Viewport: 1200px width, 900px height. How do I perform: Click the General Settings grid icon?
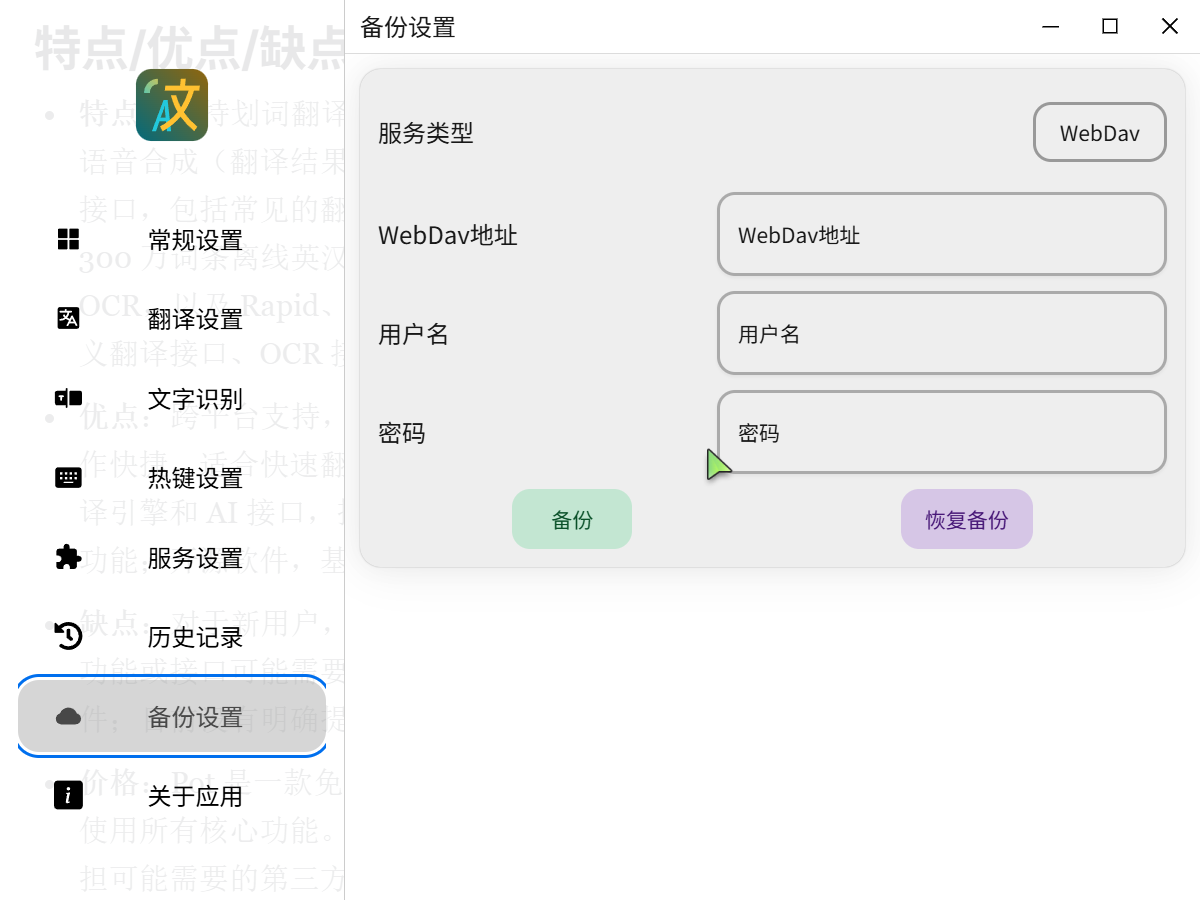(68, 239)
